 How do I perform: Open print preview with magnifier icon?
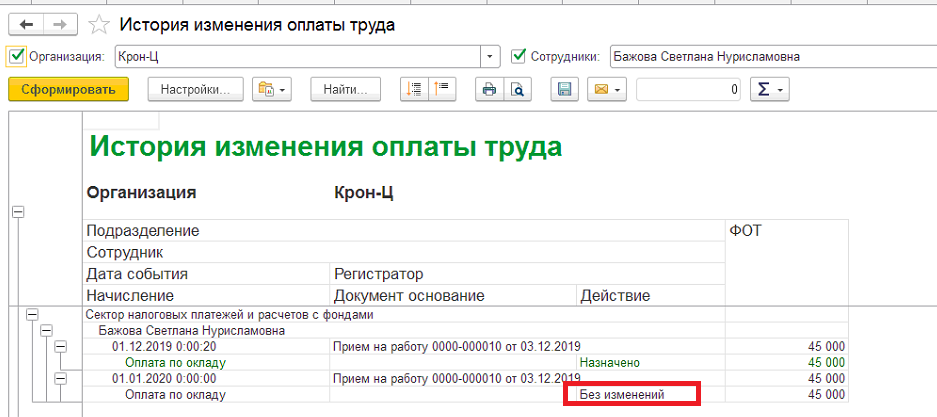517,89
